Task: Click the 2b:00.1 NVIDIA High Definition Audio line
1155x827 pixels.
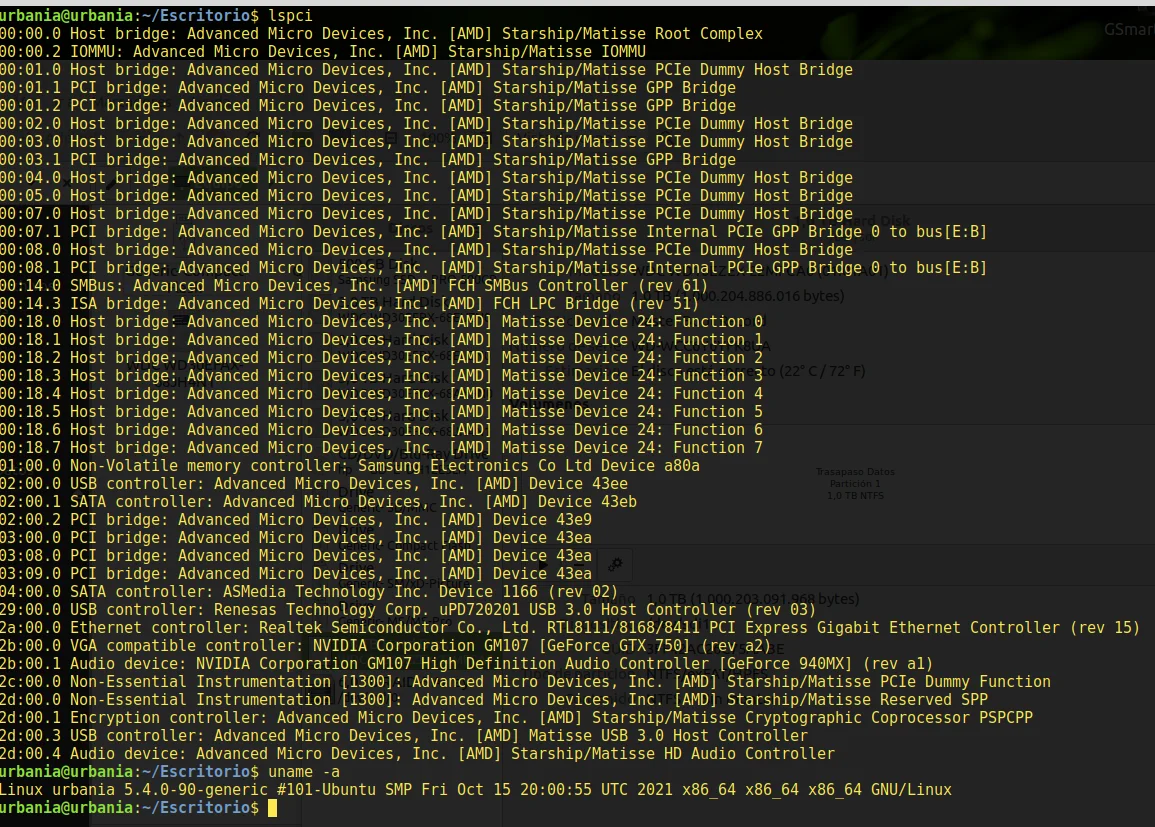Action: click(467, 665)
